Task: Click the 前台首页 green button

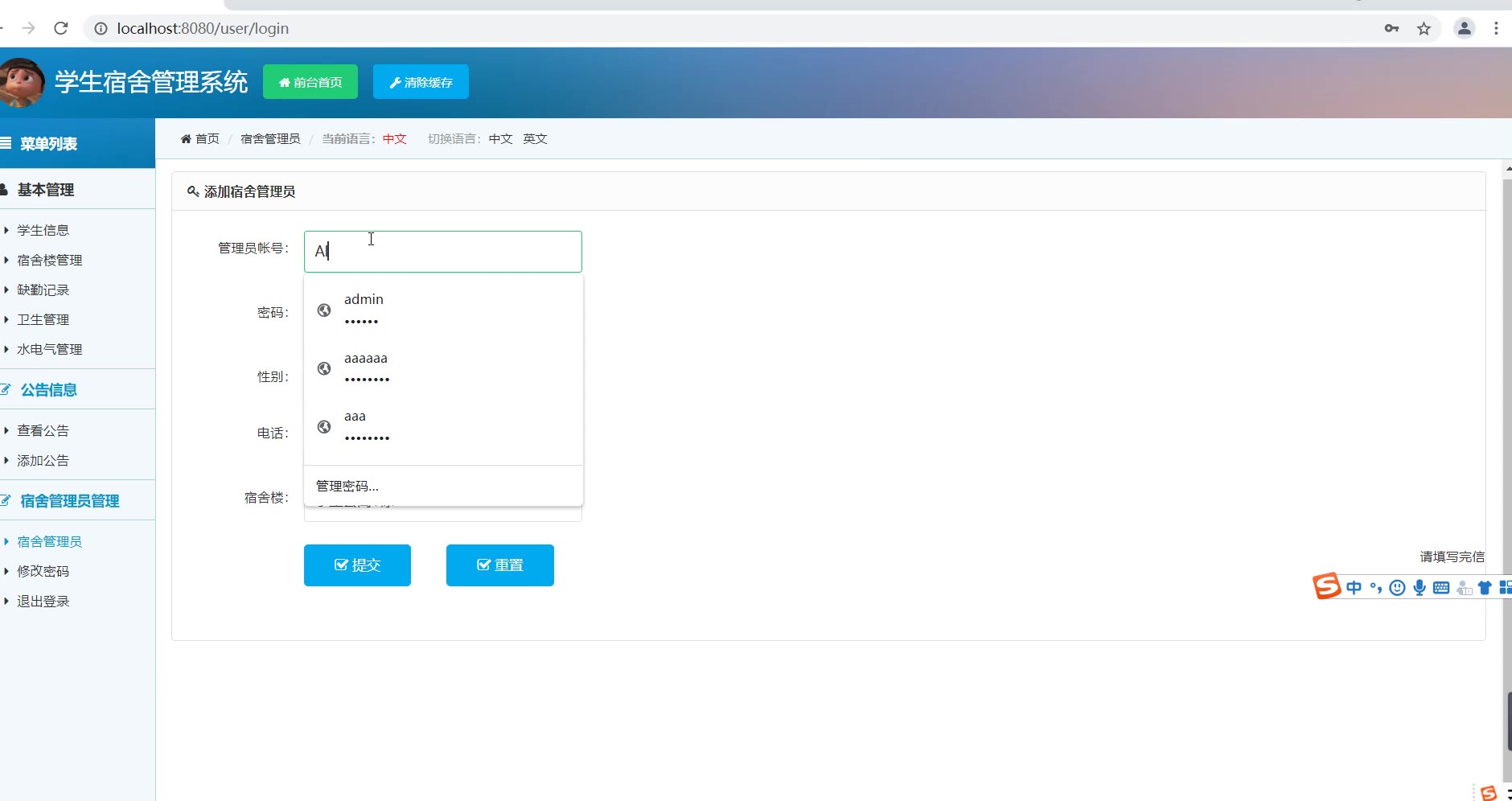Action: click(x=310, y=82)
